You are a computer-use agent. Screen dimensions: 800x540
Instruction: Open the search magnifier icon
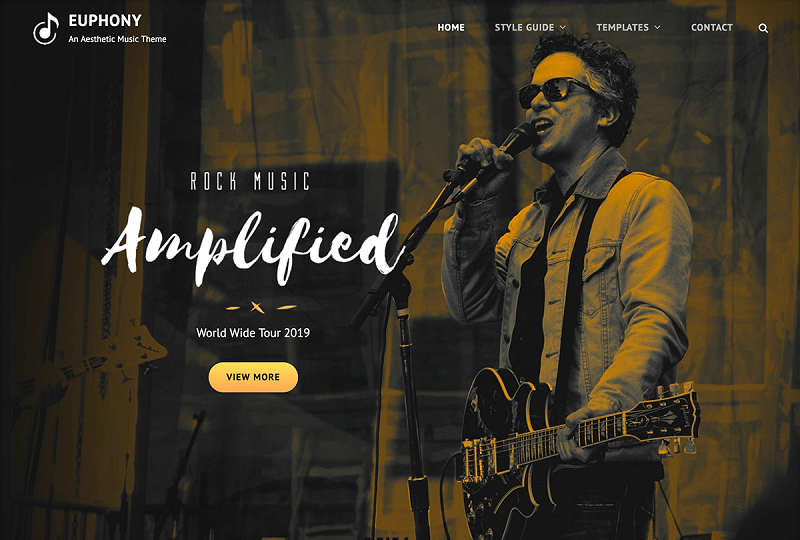coord(763,29)
